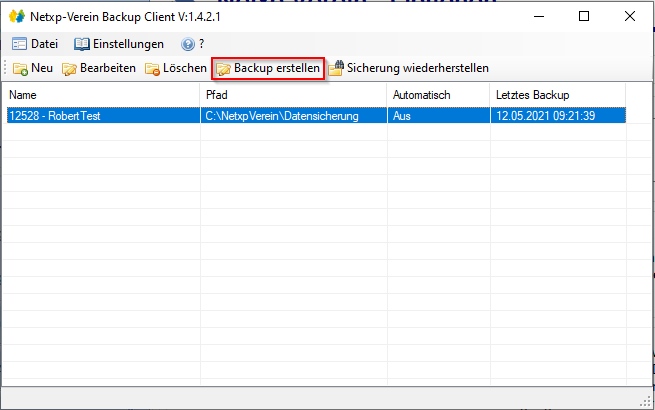Click the window resize grip in status bar
Image resolution: width=655 pixels, height=410 pixels.
(x=646, y=402)
